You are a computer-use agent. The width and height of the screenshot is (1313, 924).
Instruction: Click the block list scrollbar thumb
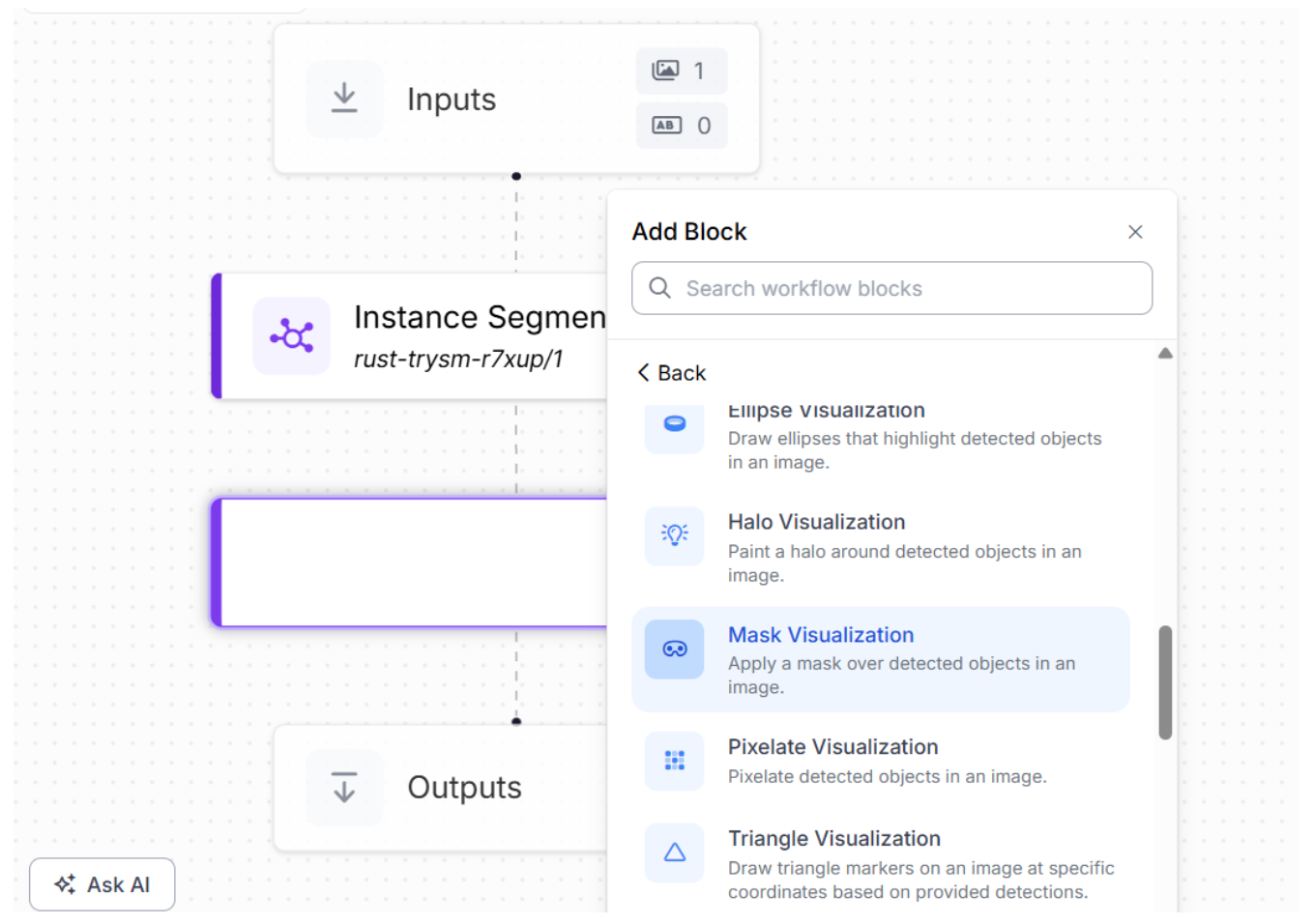[x=1165, y=682]
